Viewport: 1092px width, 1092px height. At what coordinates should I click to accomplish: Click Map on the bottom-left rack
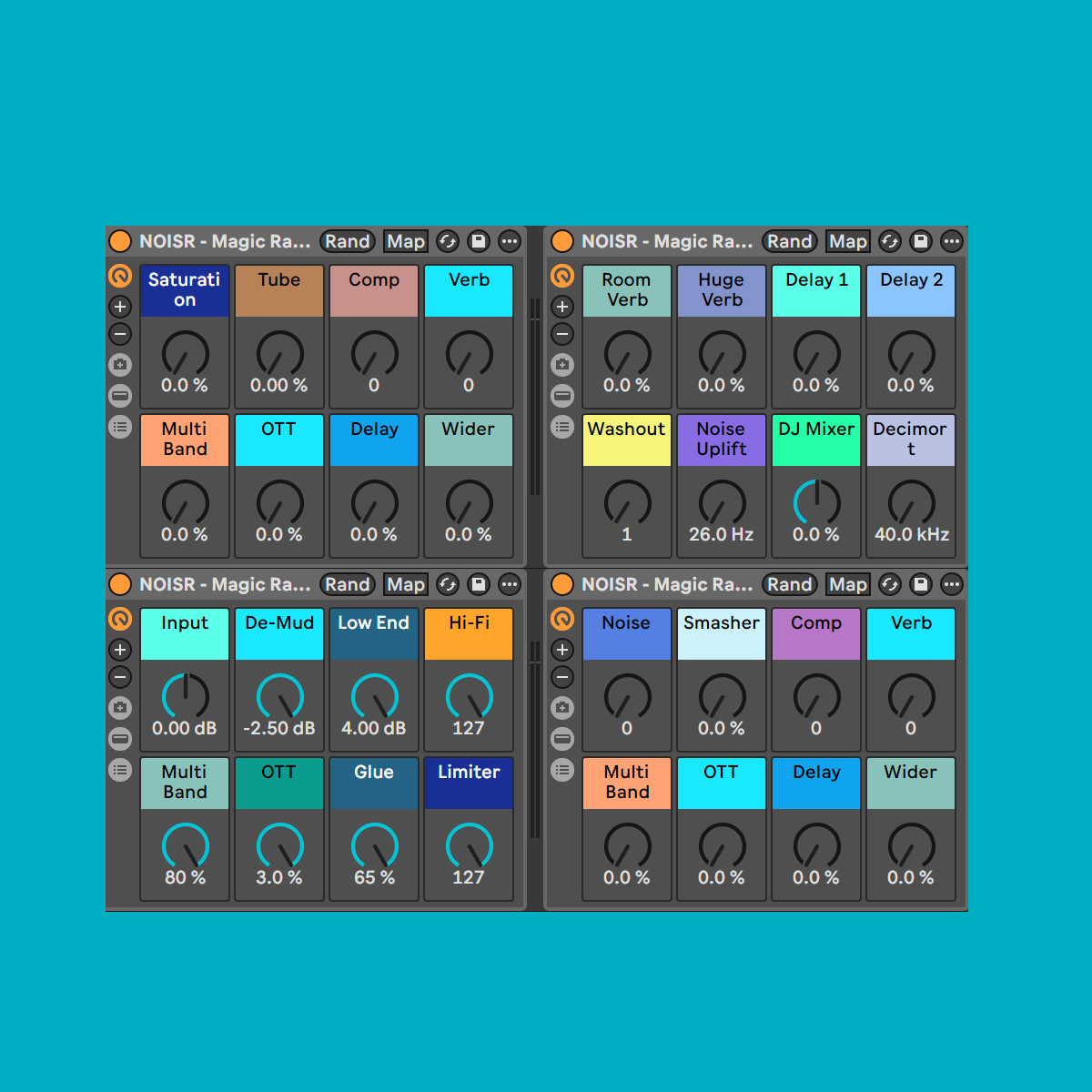click(x=406, y=584)
